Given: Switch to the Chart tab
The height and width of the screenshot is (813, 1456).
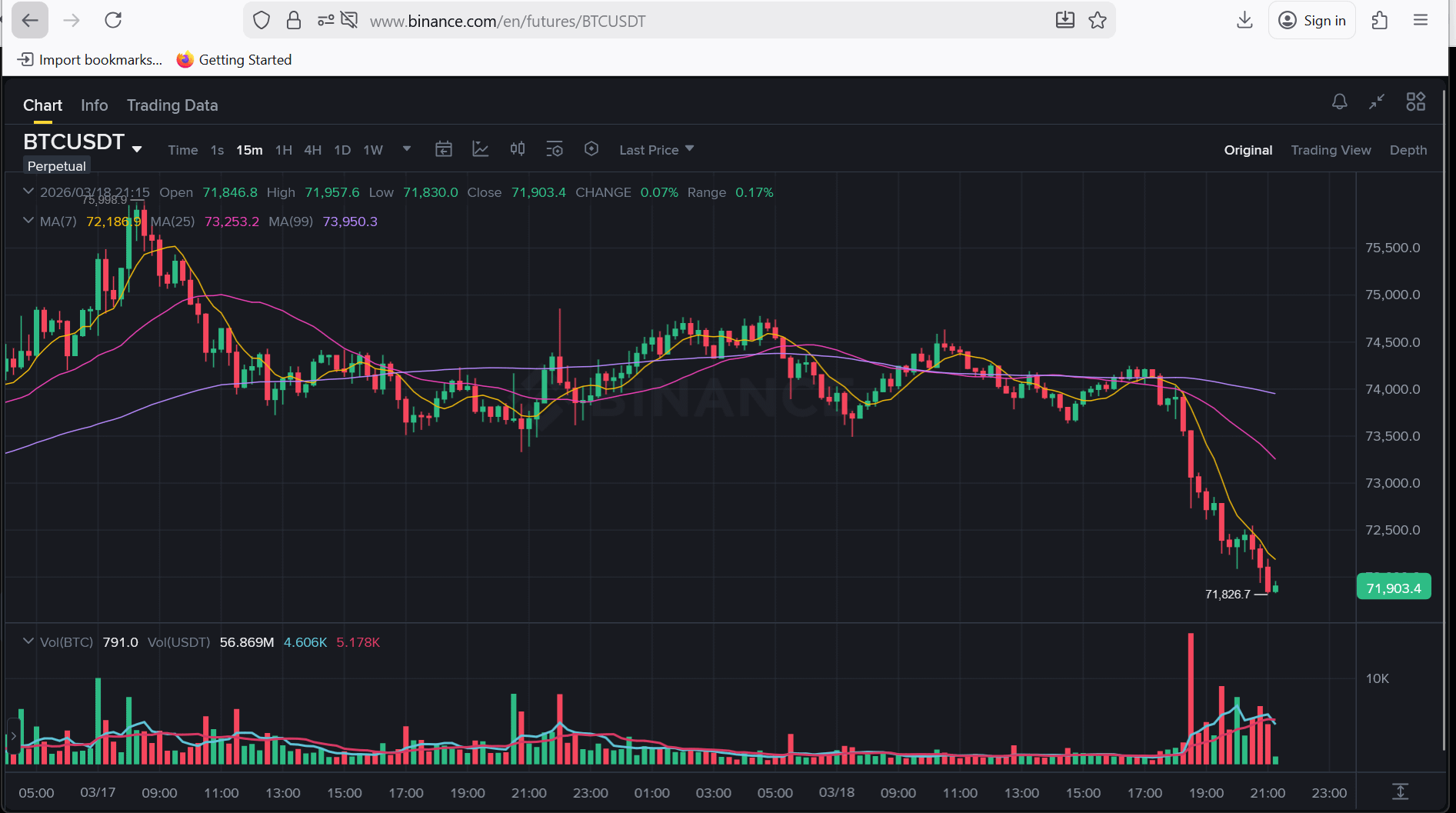Looking at the screenshot, I should 42,105.
